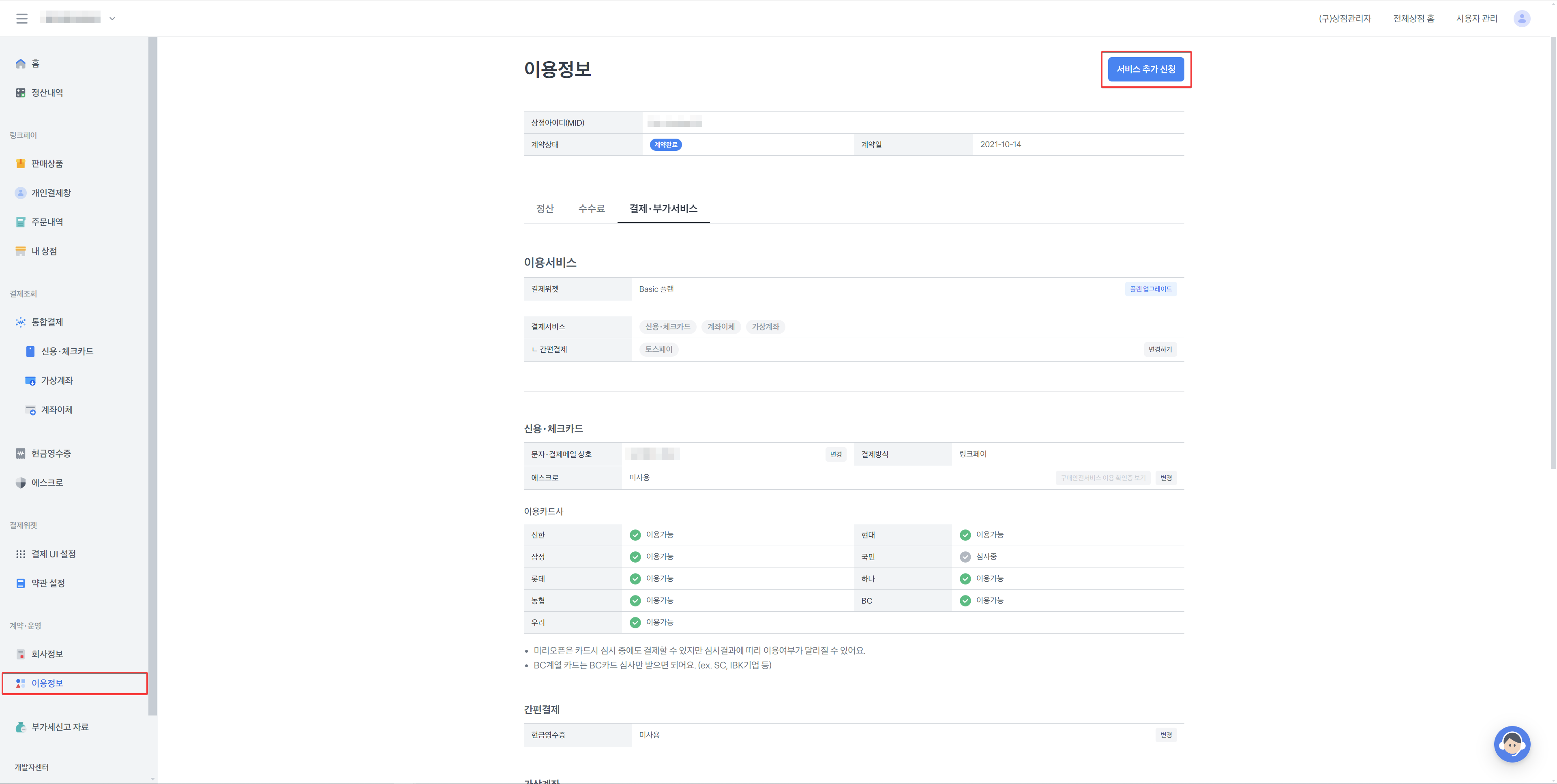Open the 개인결제창 person icon
Image resolution: width=1557 pixels, height=784 pixels.
(21, 193)
